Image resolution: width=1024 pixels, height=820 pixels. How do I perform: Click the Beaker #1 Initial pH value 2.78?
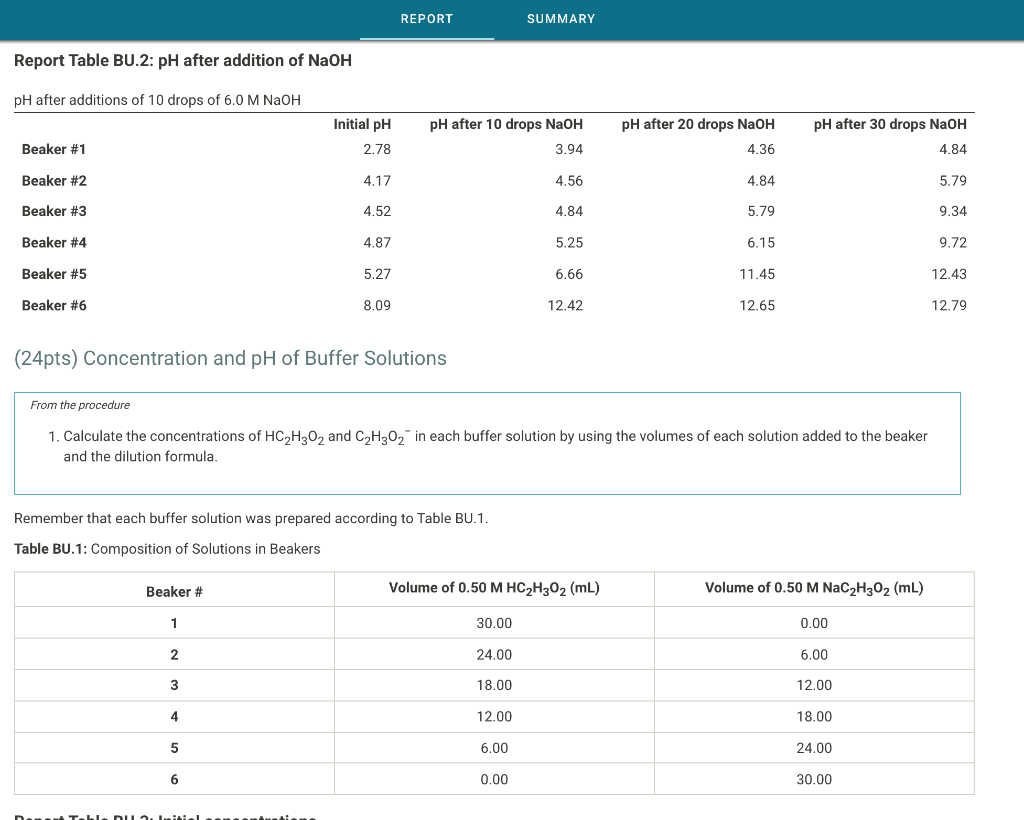(378, 149)
